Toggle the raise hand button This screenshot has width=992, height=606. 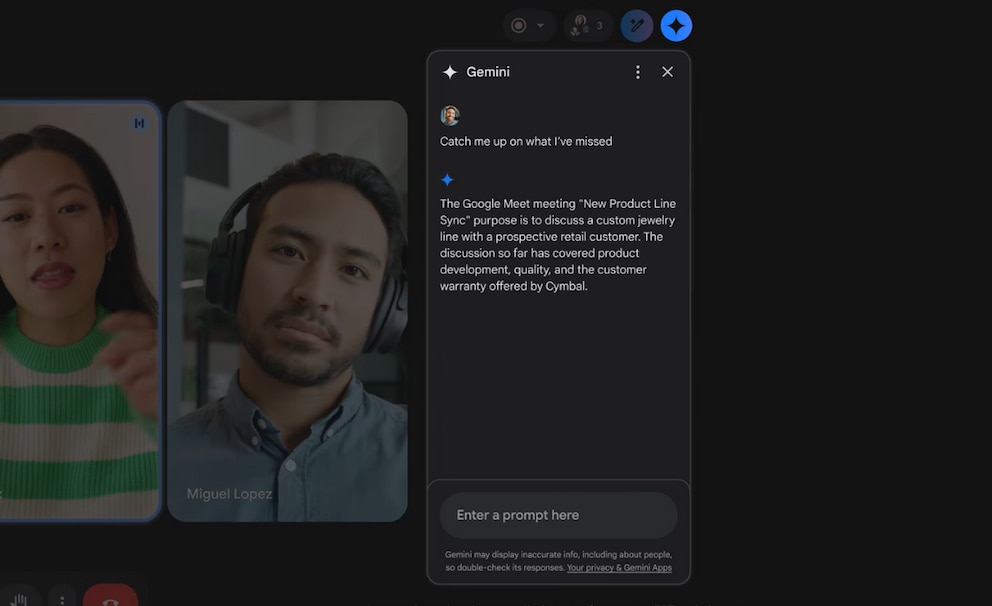click(19, 598)
